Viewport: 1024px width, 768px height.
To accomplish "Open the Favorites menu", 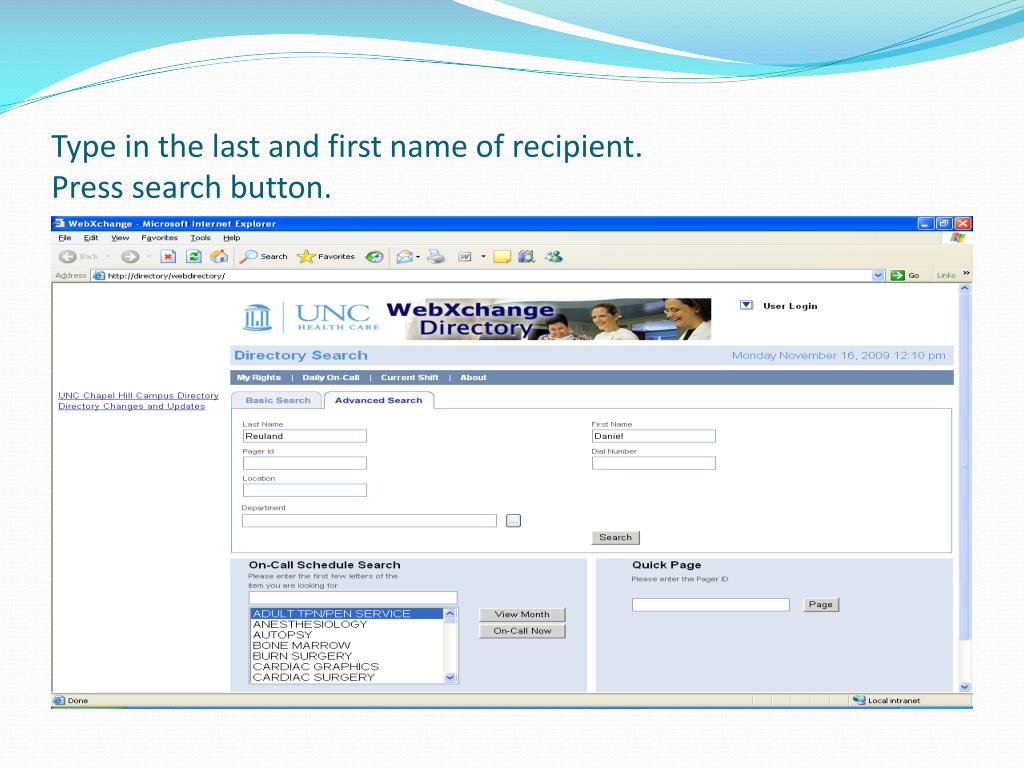I will pos(159,238).
